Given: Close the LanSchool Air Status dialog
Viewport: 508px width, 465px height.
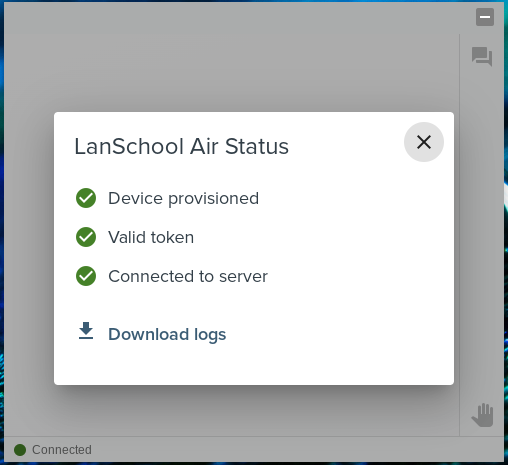Looking at the screenshot, I should click(424, 142).
